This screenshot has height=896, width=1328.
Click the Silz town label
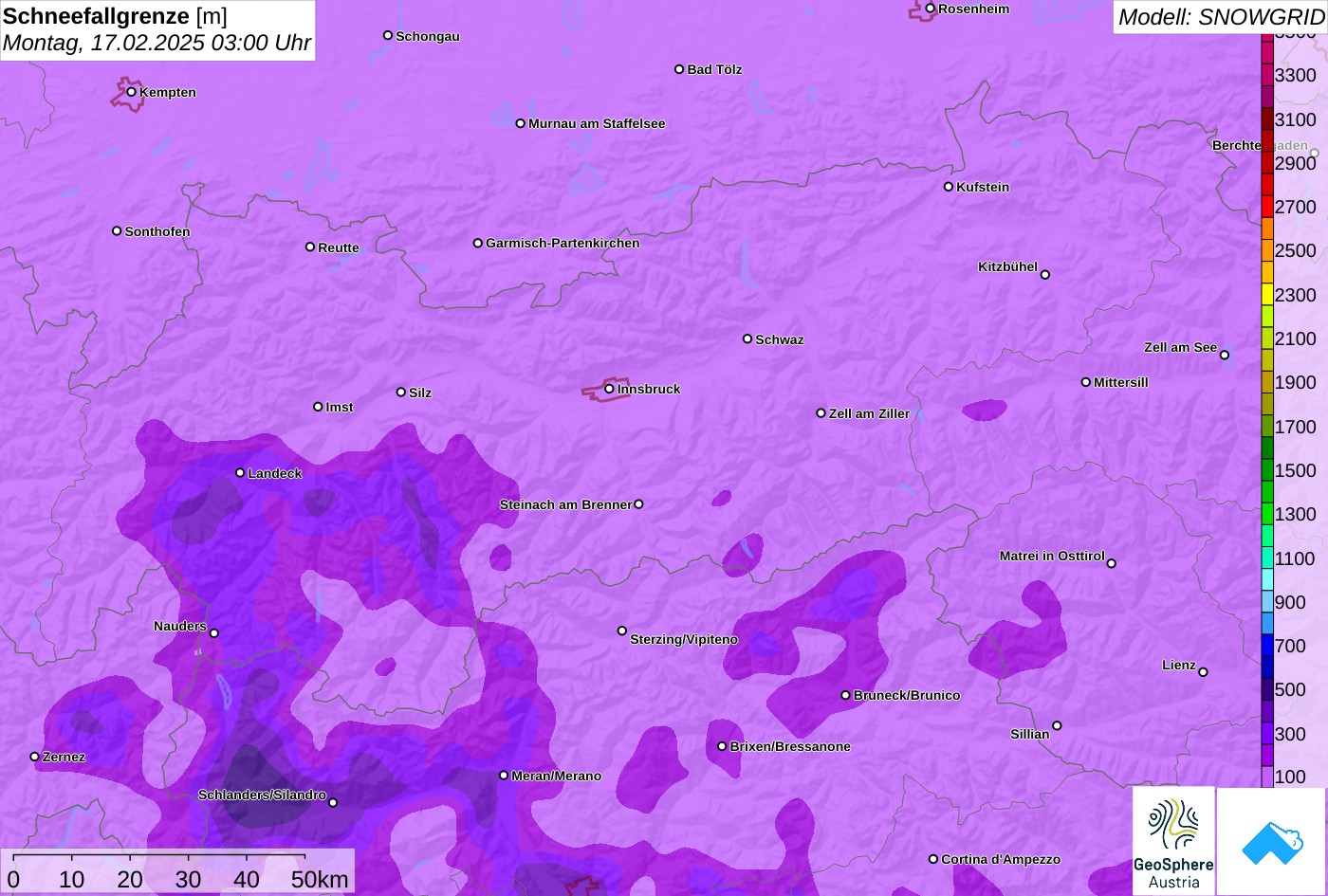[420, 393]
